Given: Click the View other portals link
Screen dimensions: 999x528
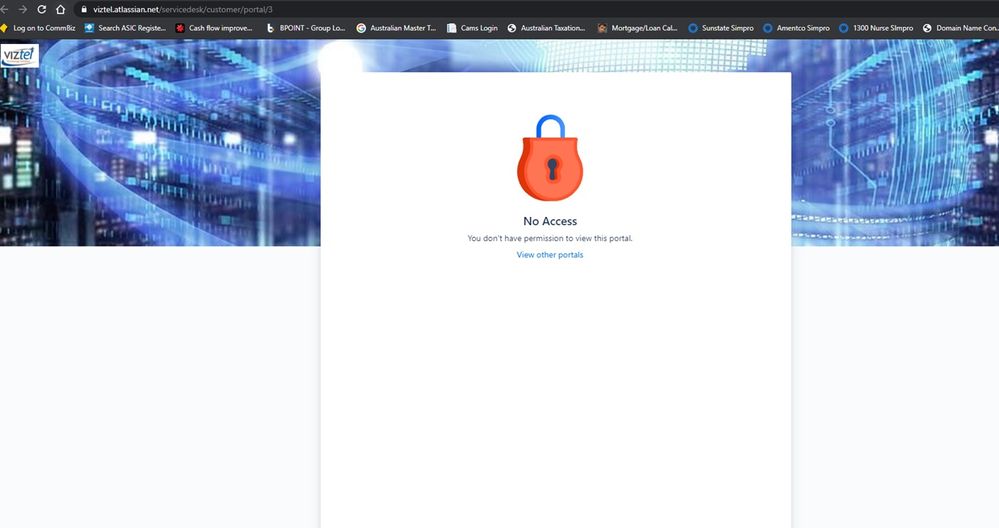Looking at the screenshot, I should (x=550, y=255).
